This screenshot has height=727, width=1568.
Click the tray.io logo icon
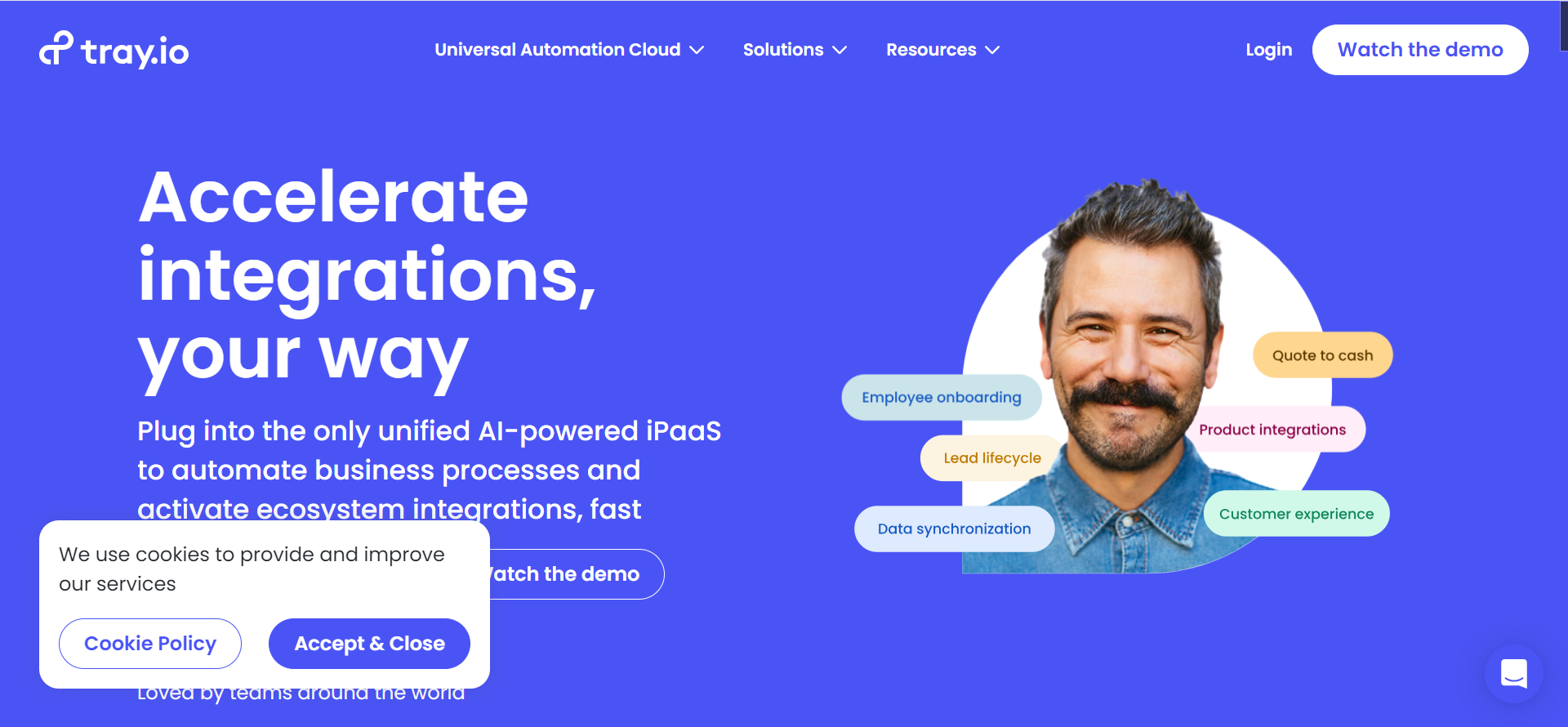click(x=56, y=48)
